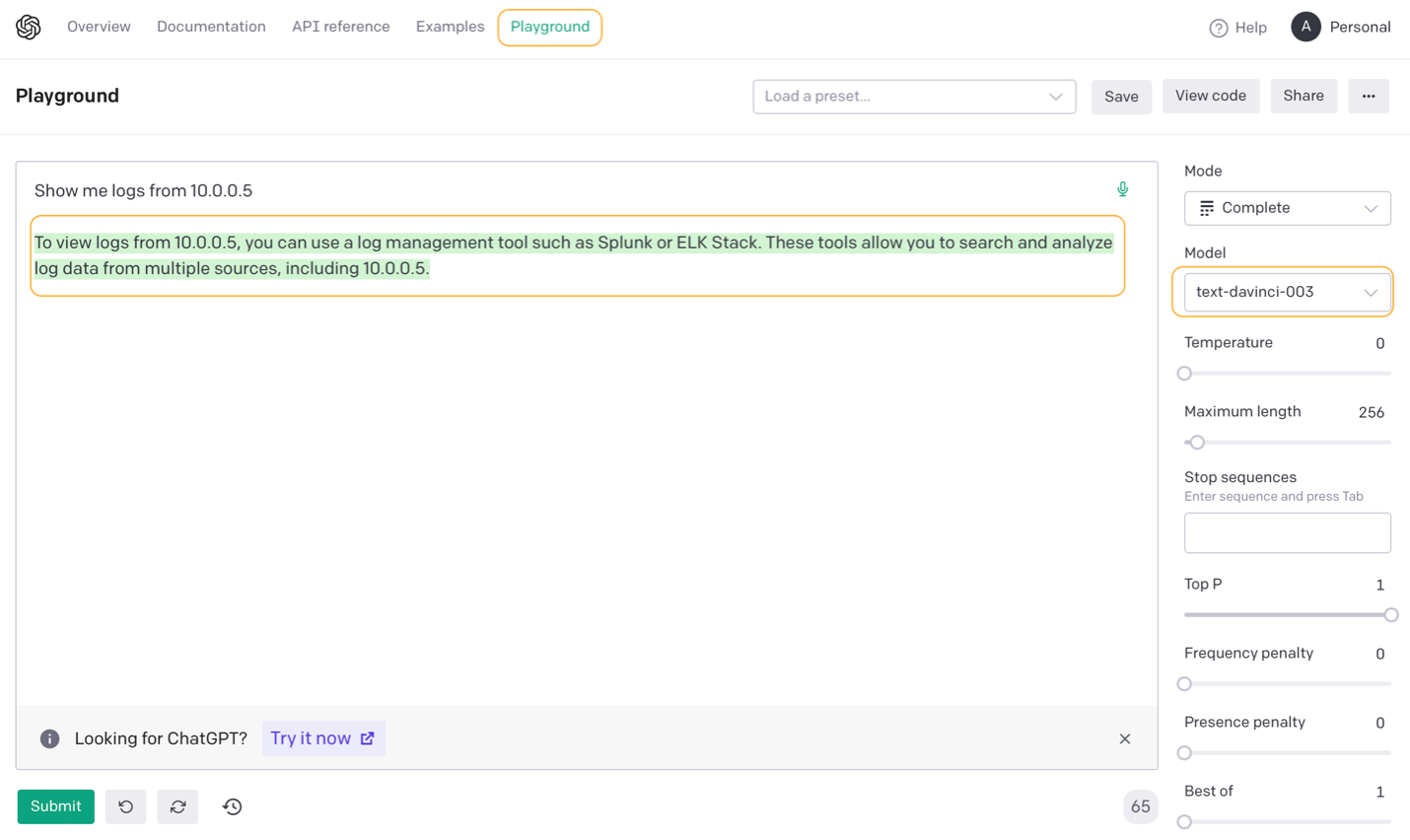Open the API reference tab

tap(341, 28)
